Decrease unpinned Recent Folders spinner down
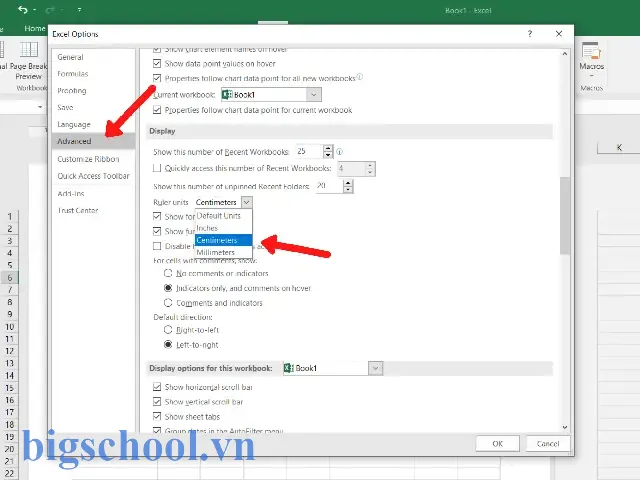Image resolution: width=640 pixels, height=480 pixels. pyautogui.click(x=348, y=190)
